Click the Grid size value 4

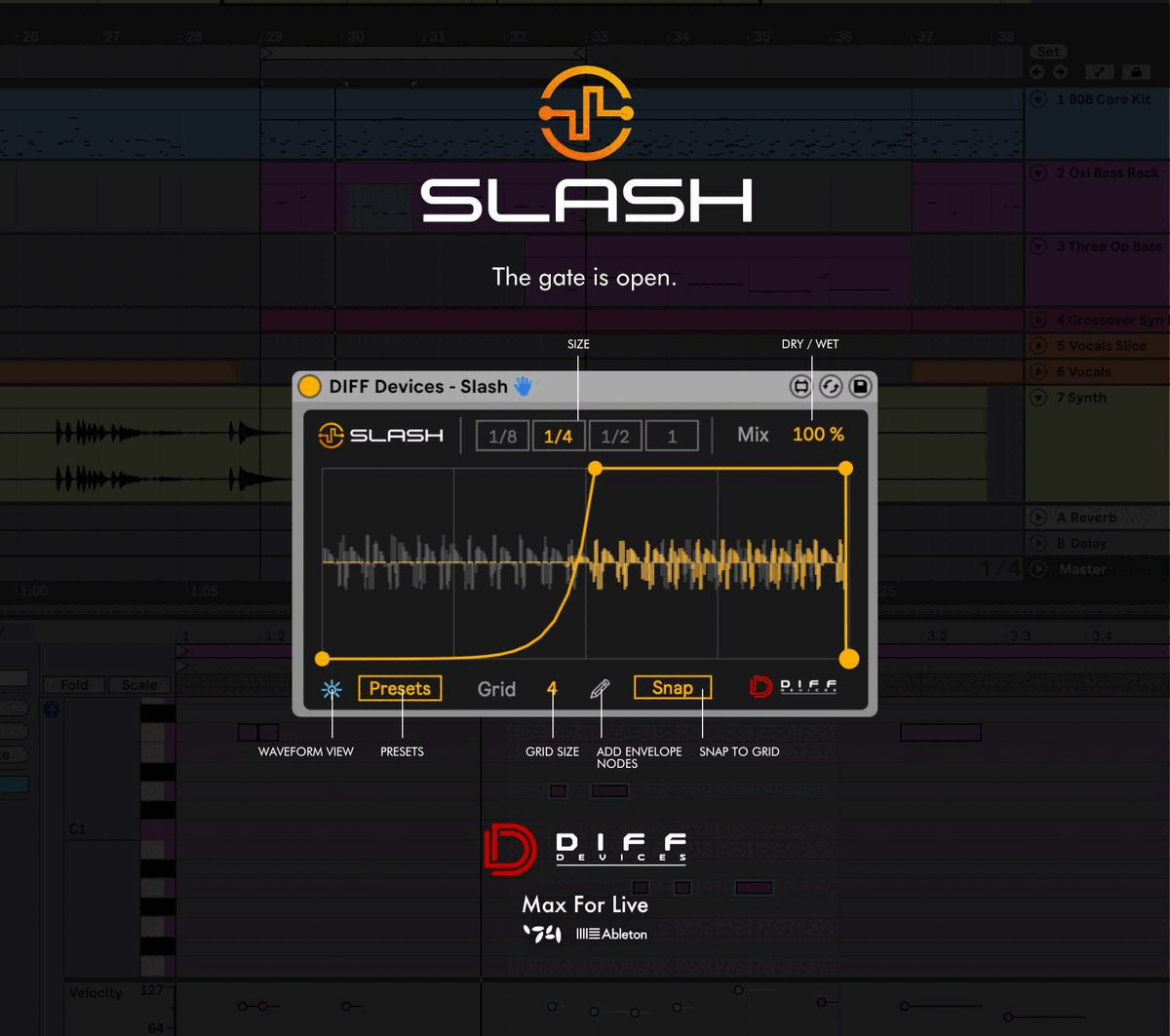click(552, 689)
